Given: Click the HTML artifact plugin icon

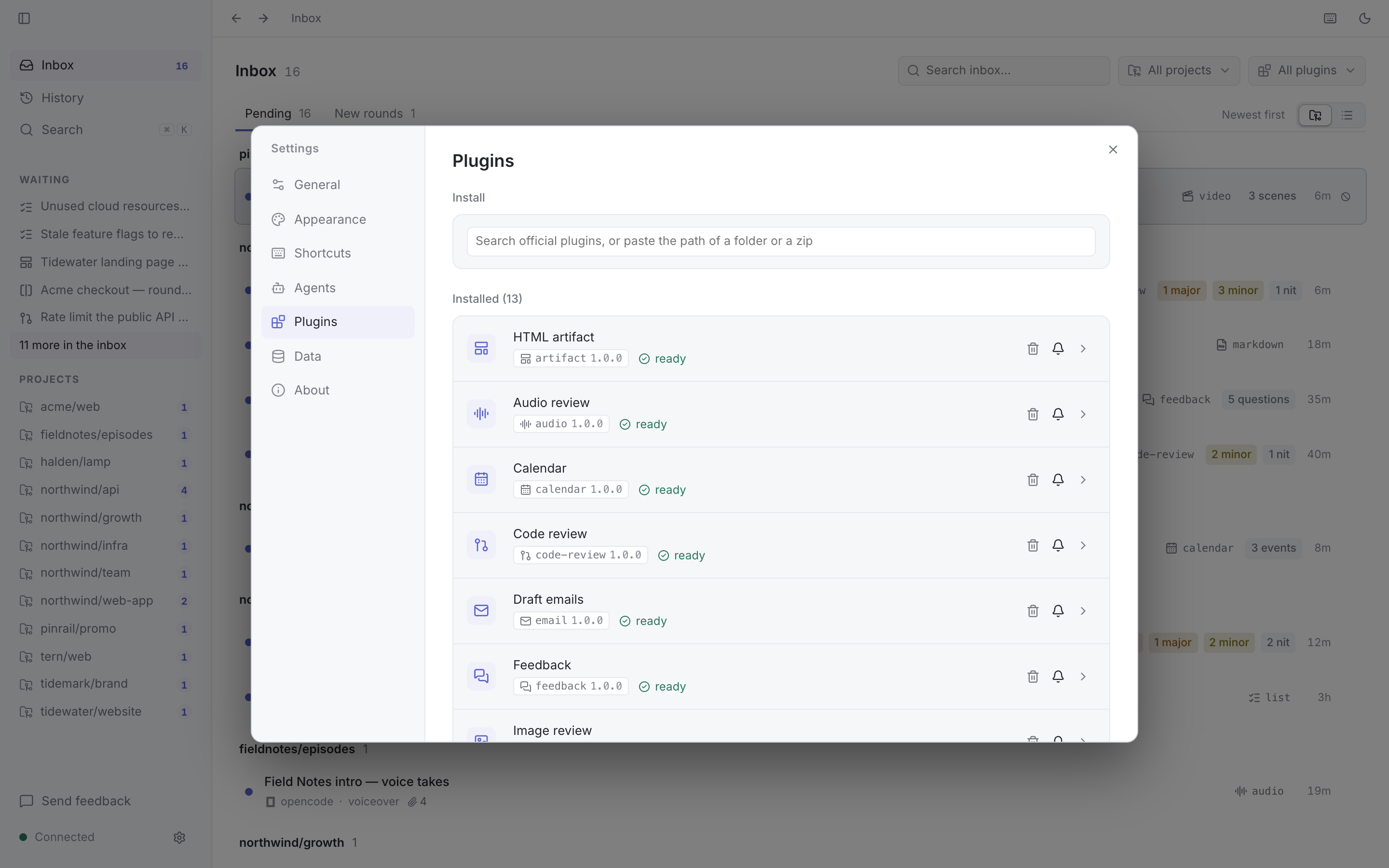Looking at the screenshot, I should [481, 349].
